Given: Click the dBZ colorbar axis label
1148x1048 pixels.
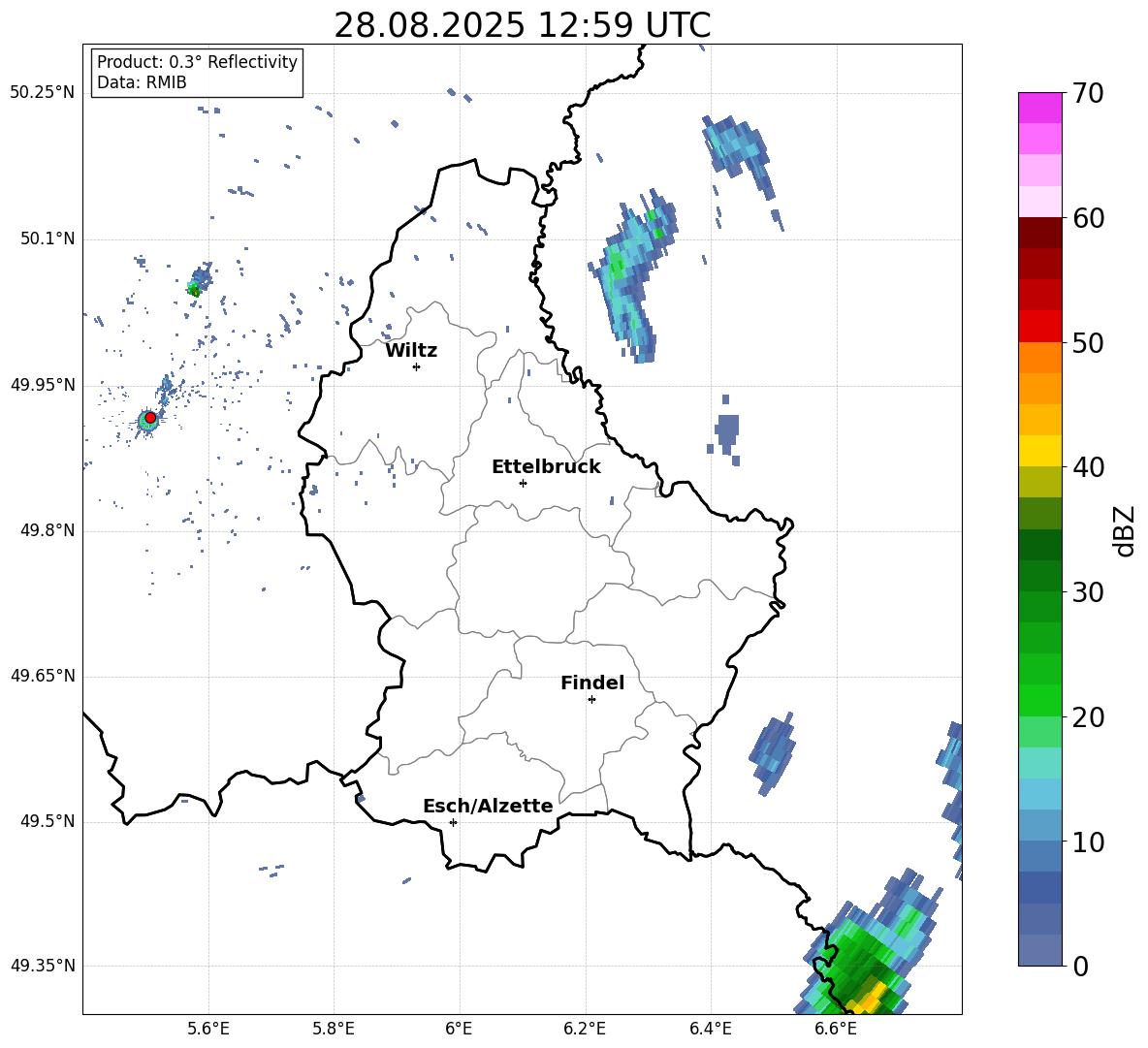Looking at the screenshot, I should point(1123,530).
